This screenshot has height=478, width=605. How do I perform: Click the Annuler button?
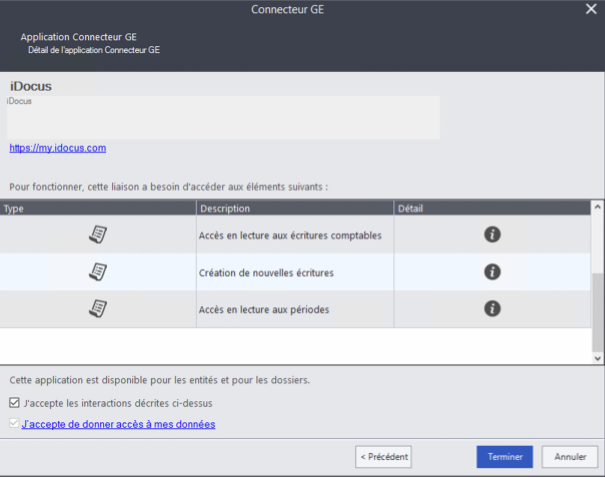point(570,457)
